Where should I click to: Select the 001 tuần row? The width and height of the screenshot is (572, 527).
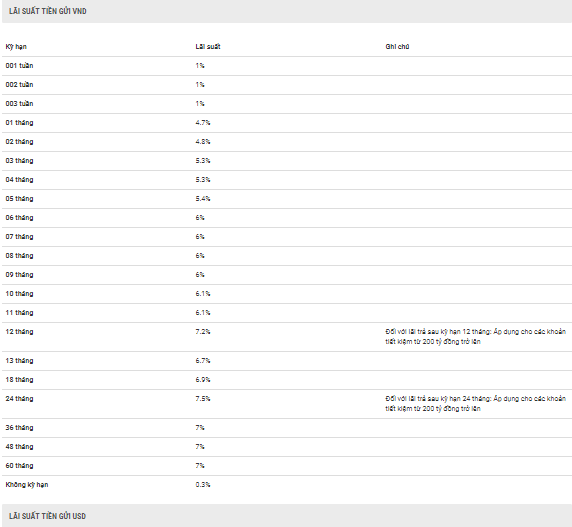(x=287, y=66)
